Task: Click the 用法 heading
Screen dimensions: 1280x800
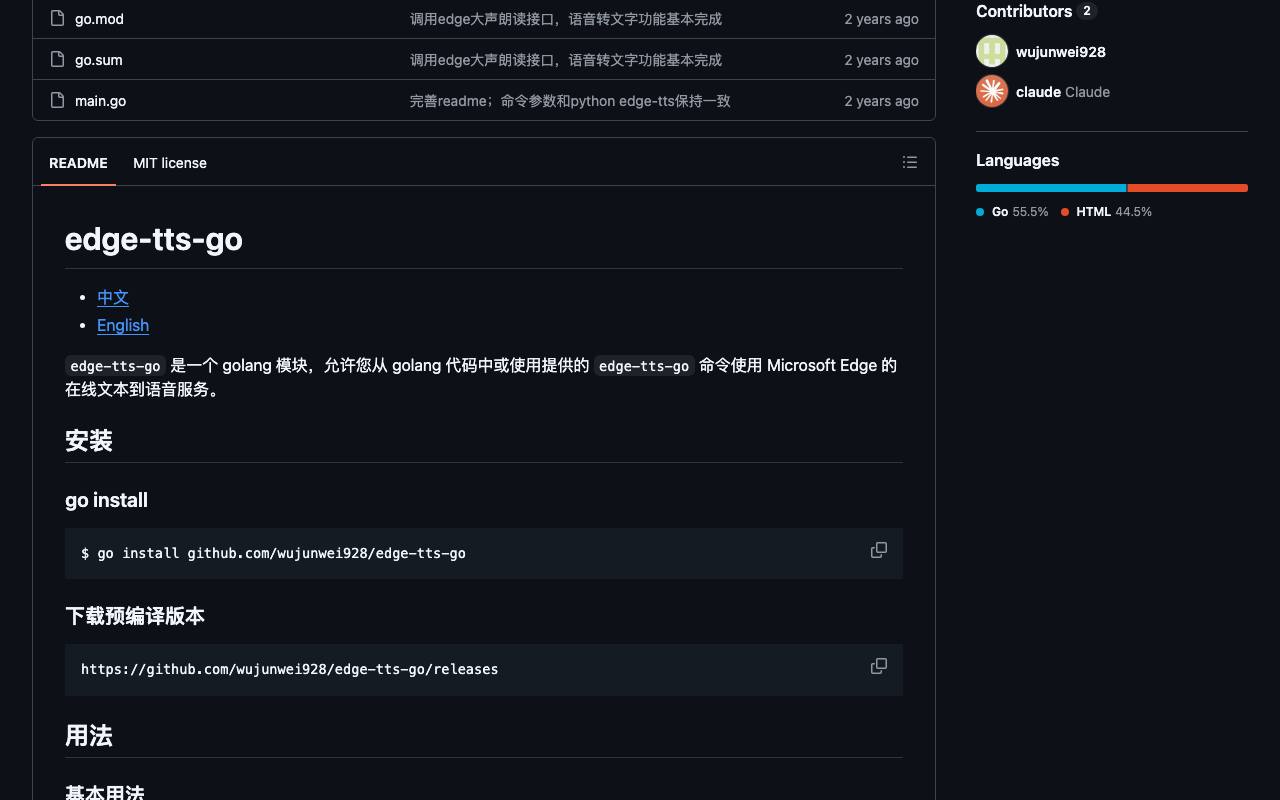Action: pyautogui.click(x=89, y=736)
